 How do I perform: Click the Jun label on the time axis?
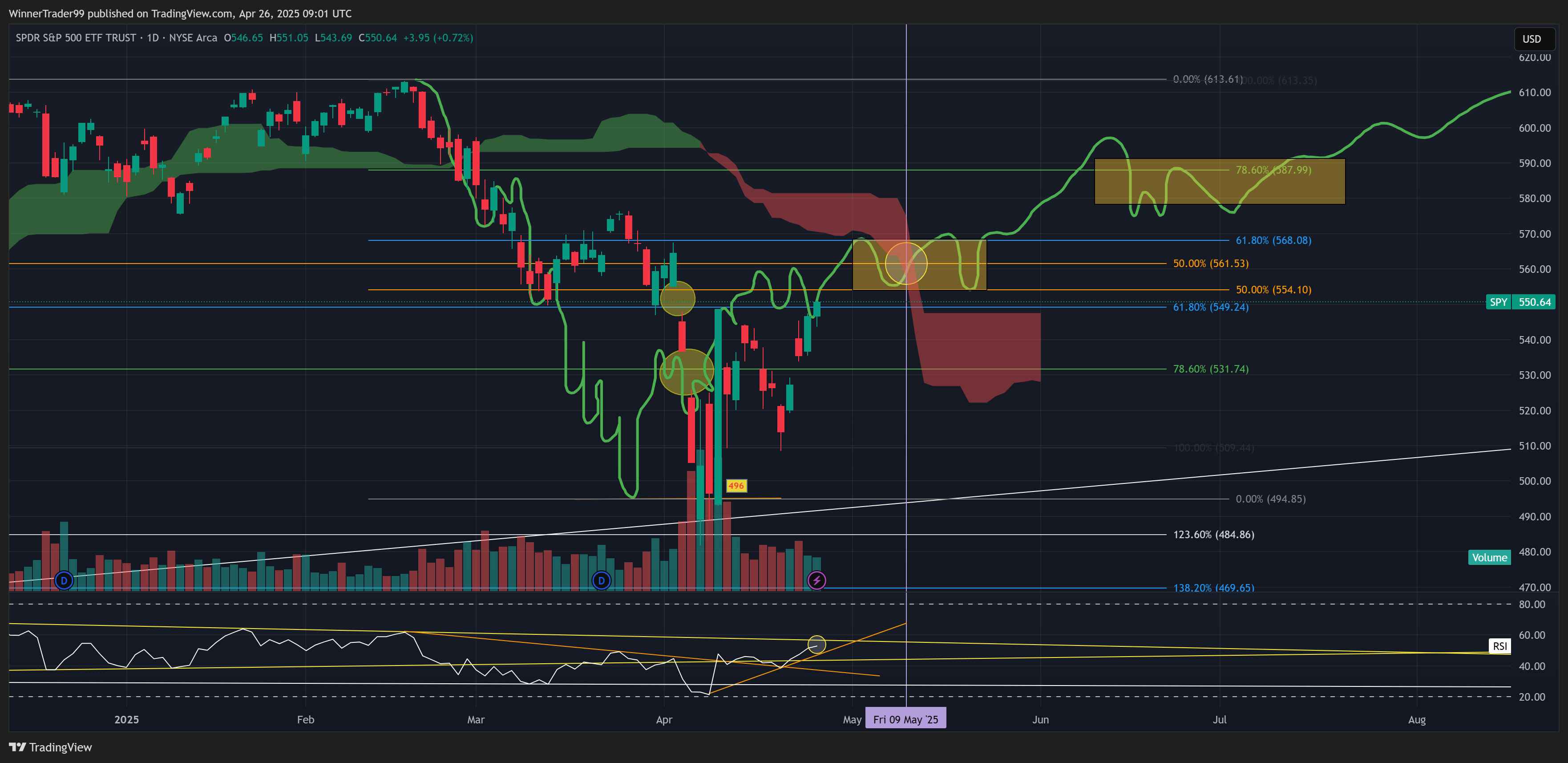1040,719
